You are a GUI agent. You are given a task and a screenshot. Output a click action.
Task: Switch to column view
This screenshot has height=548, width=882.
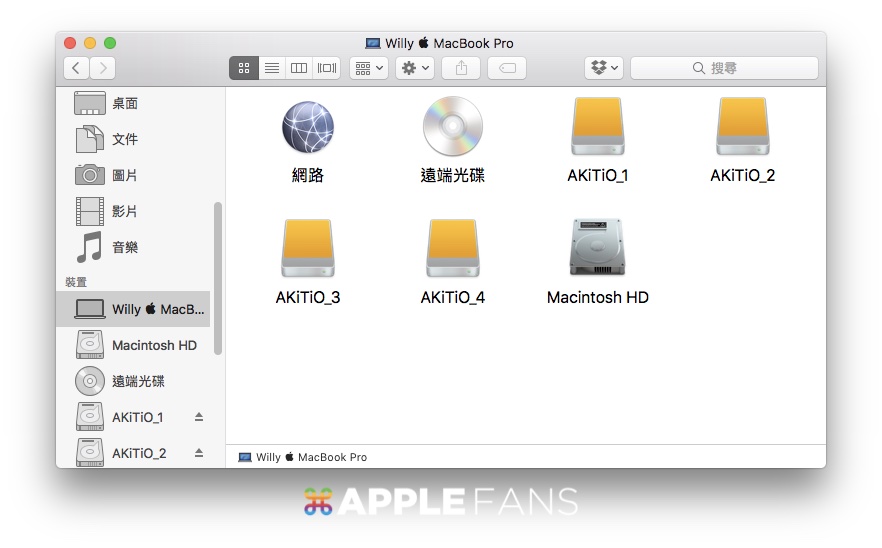[299, 68]
